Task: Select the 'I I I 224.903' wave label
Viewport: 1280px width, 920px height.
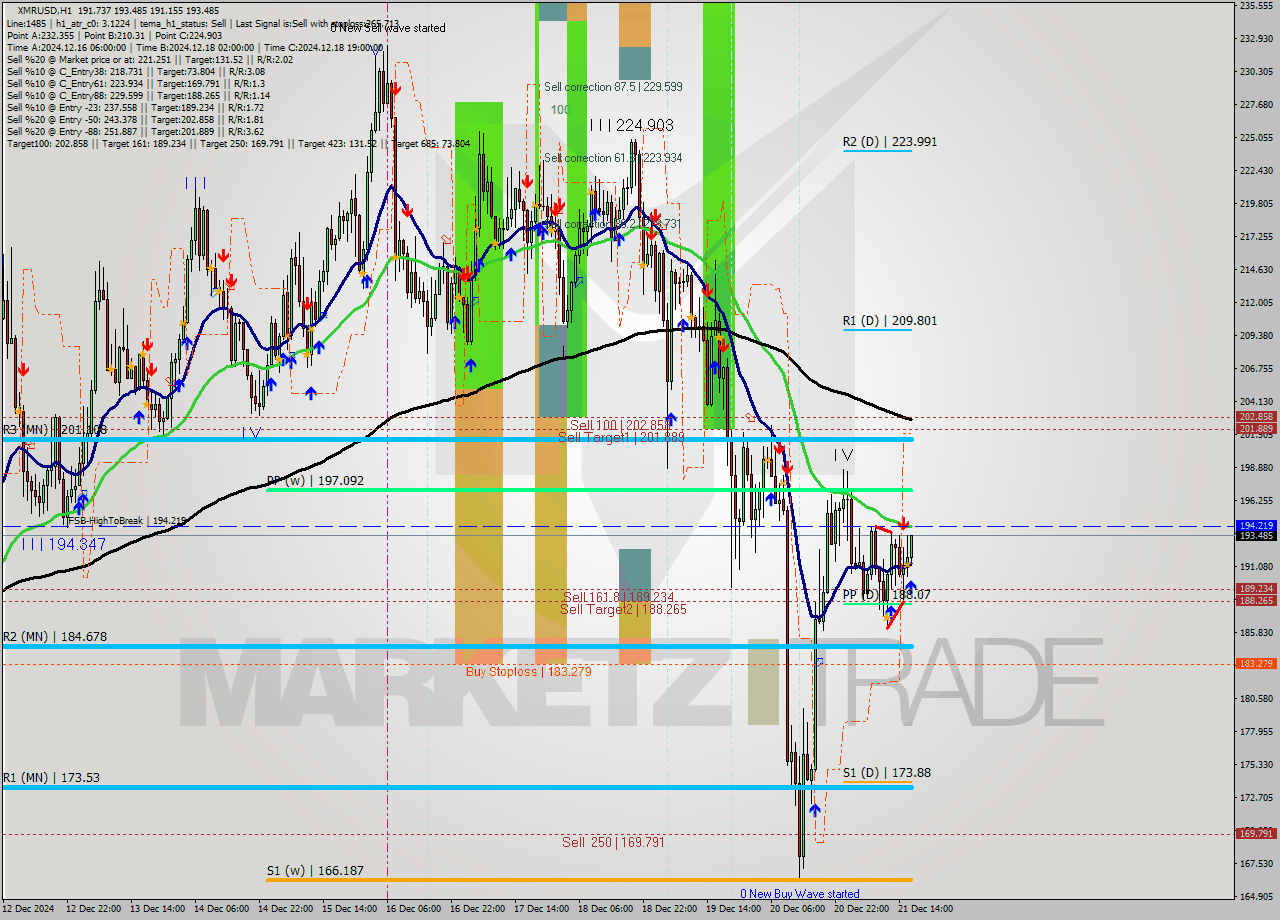Action: pyautogui.click(x=630, y=125)
